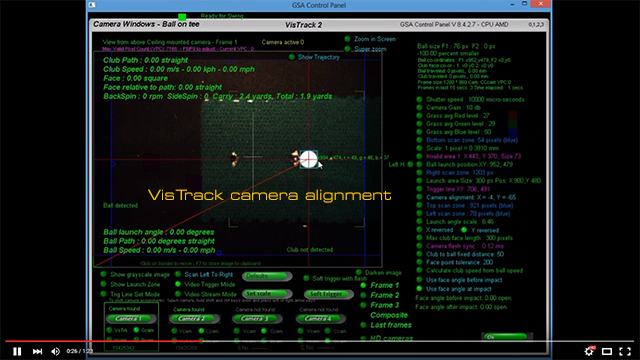Pause the video playback
This screenshot has height=360, width=640.
(17, 351)
